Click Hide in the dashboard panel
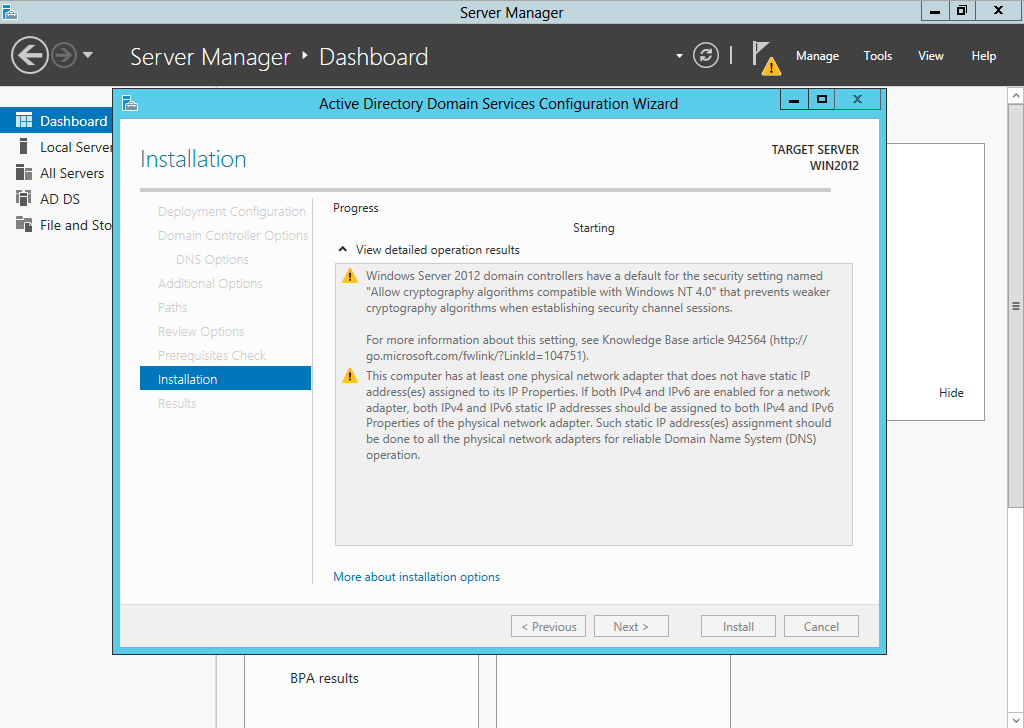The width and height of the screenshot is (1024, 728). [951, 392]
